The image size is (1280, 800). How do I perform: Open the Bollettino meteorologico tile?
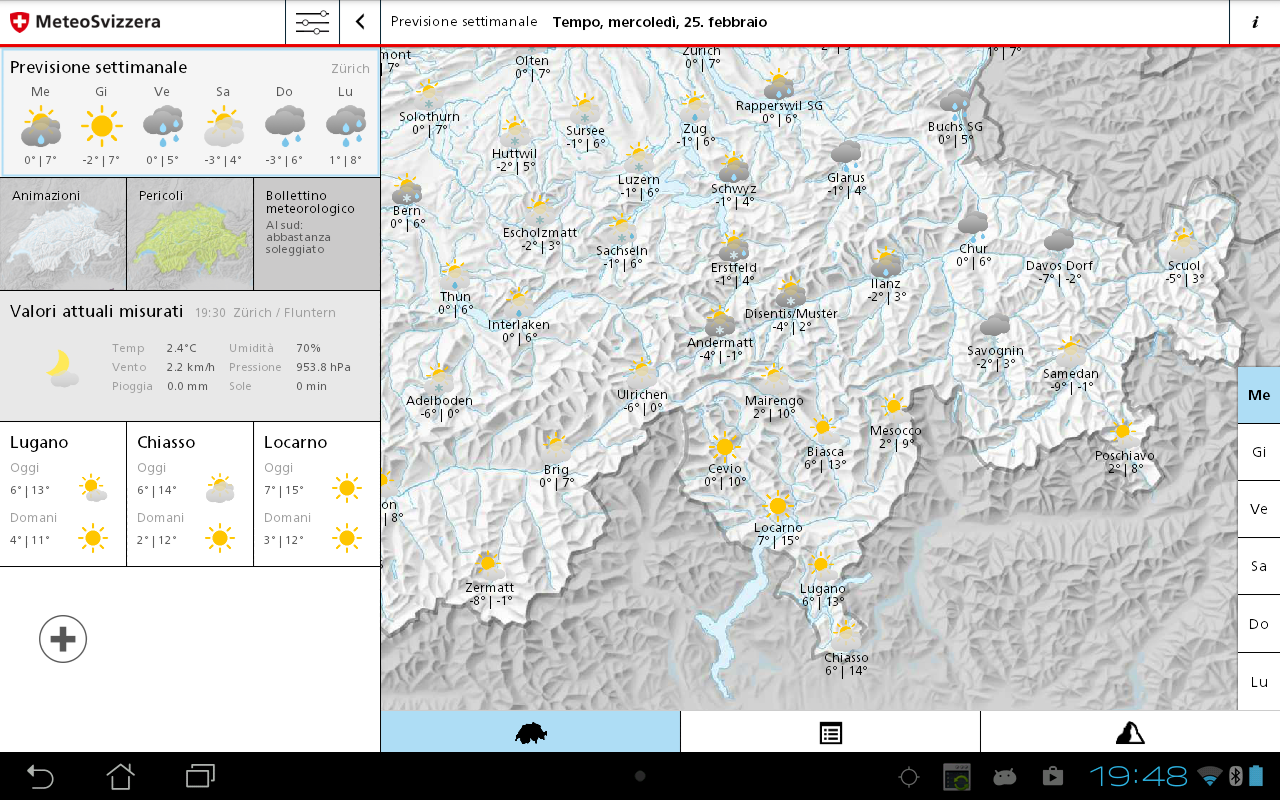coord(317,234)
